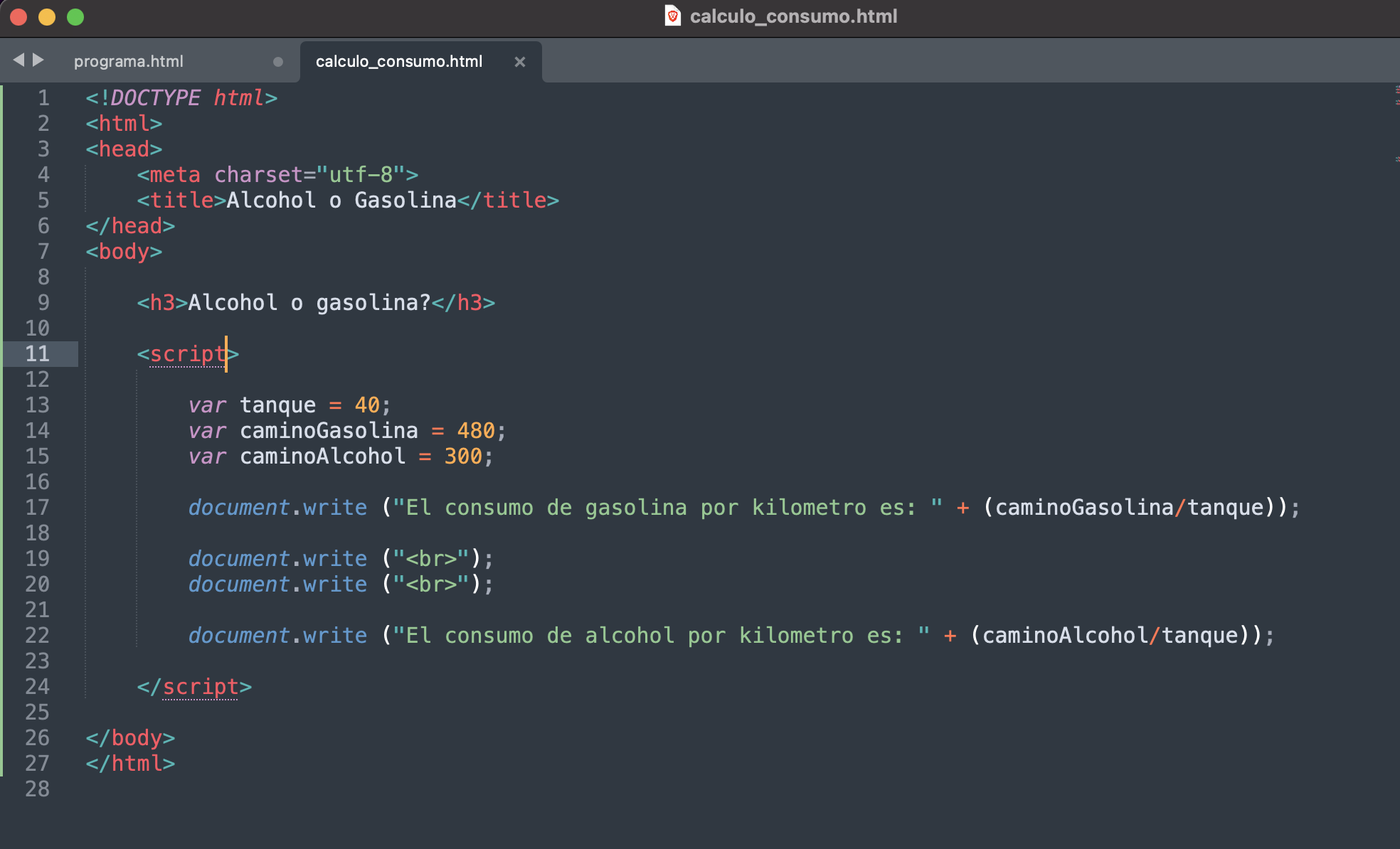This screenshot has height=849, width=1400.
Task: Click line number 11 in gutter
Action: click(38, 353)
